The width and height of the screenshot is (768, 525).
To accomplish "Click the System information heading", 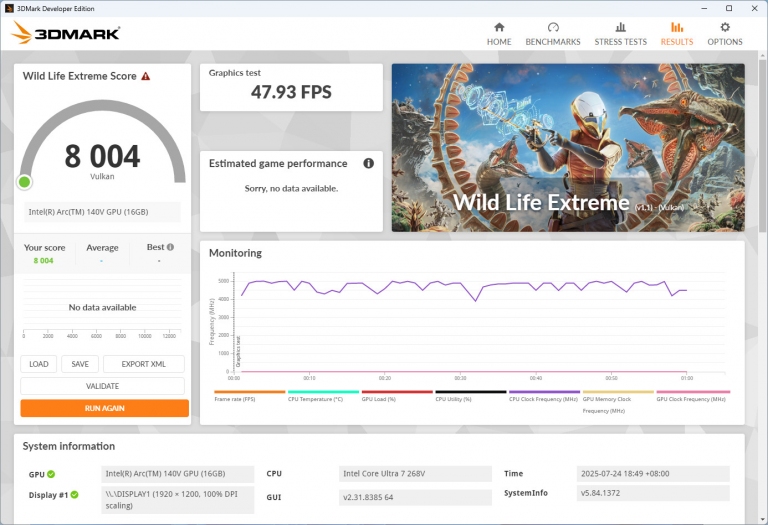I will point(69,446).
